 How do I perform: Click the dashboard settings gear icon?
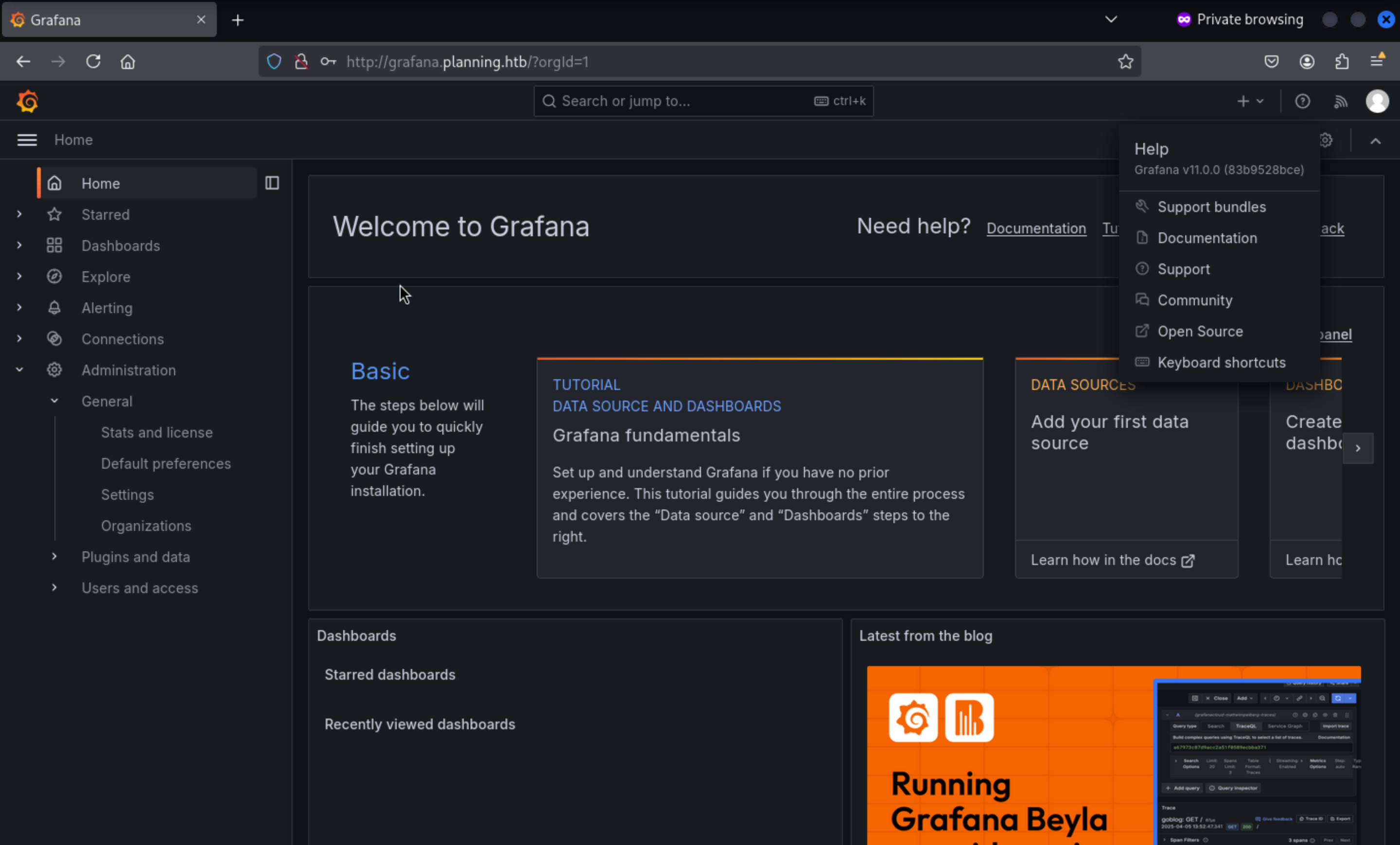coord(1326,140)
